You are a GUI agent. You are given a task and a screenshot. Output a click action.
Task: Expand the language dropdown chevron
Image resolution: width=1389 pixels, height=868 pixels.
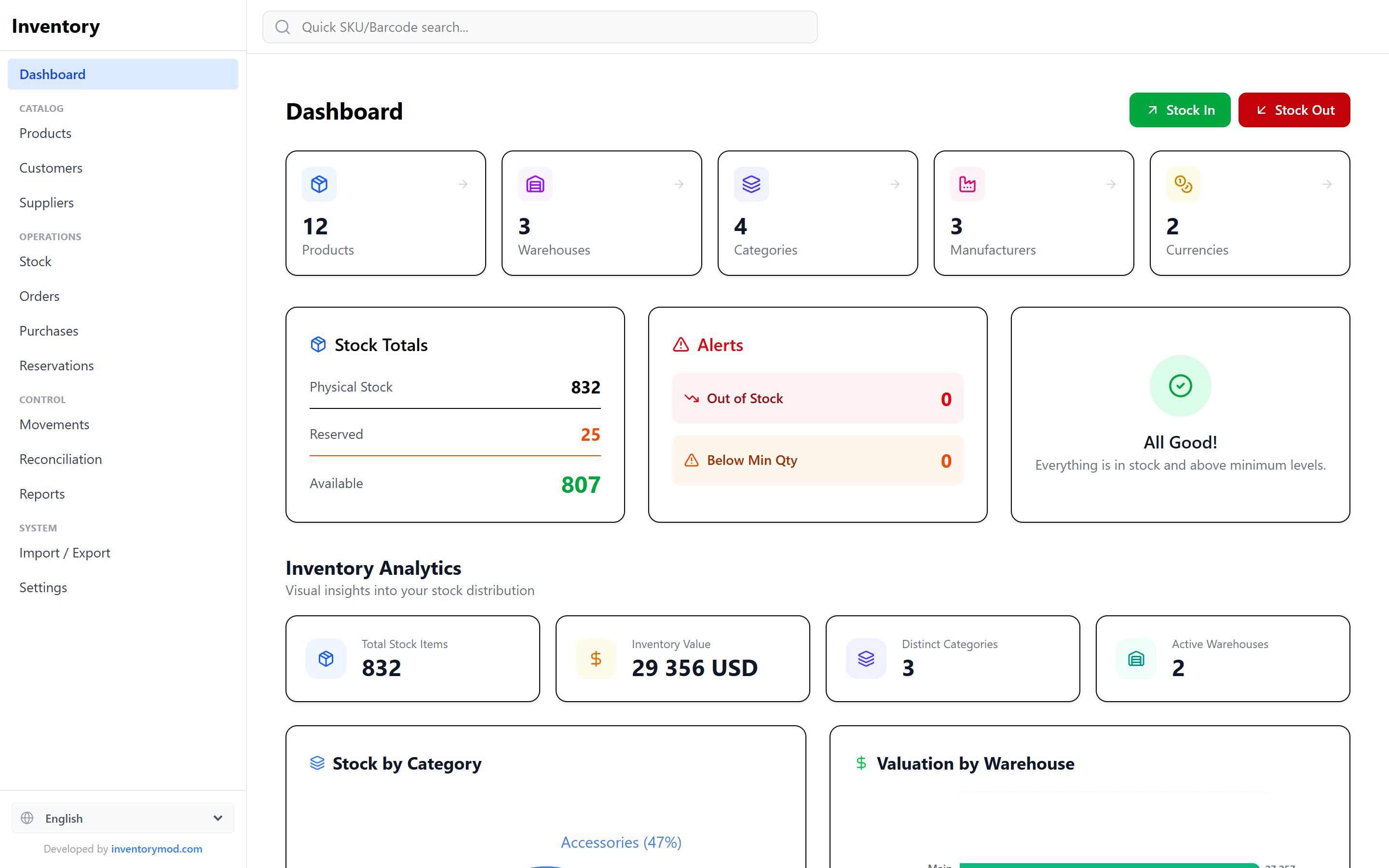pos(218,818)
